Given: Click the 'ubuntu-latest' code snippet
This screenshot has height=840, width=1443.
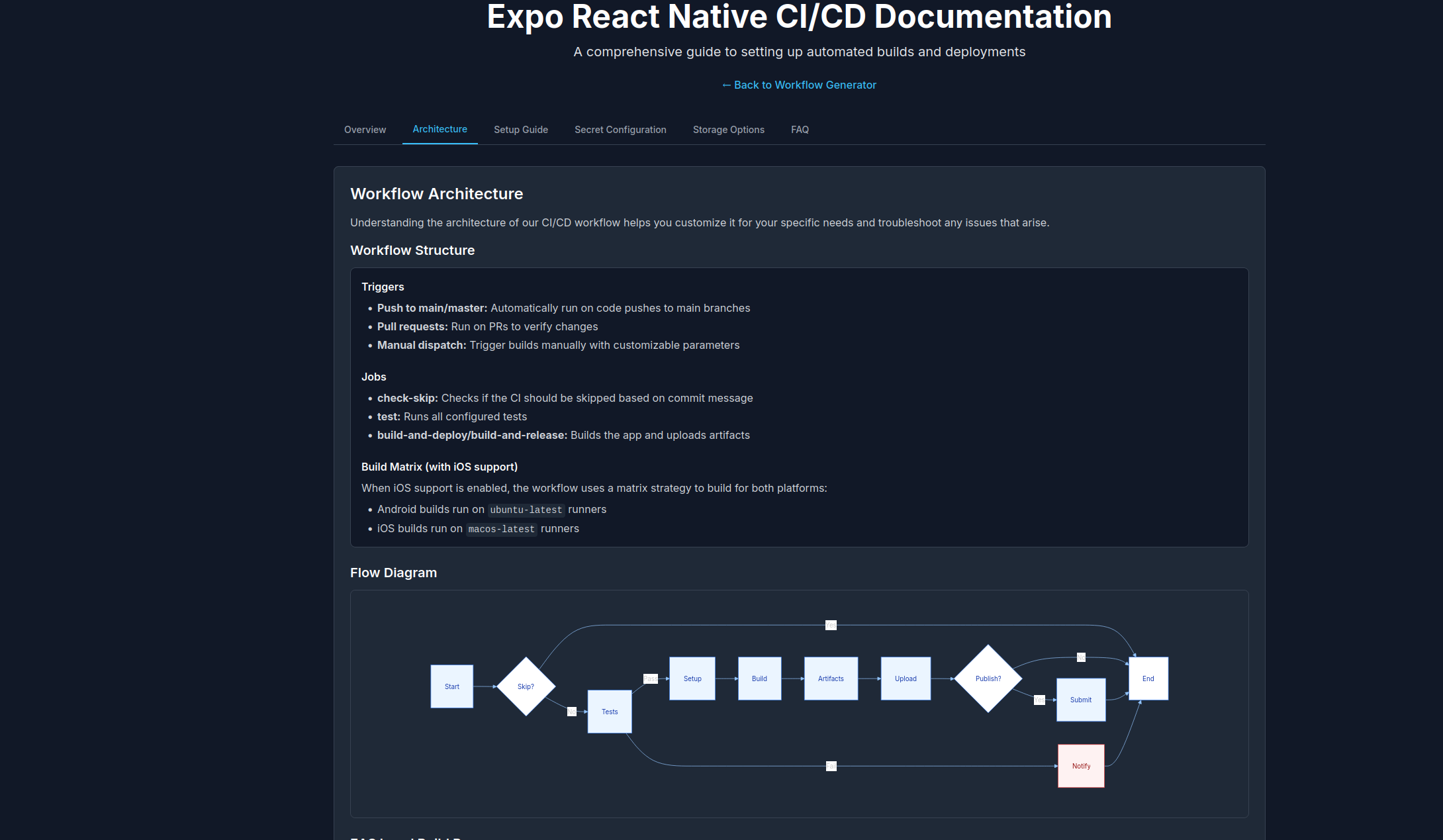Looking at the screenshot, I should pos(526,510).
